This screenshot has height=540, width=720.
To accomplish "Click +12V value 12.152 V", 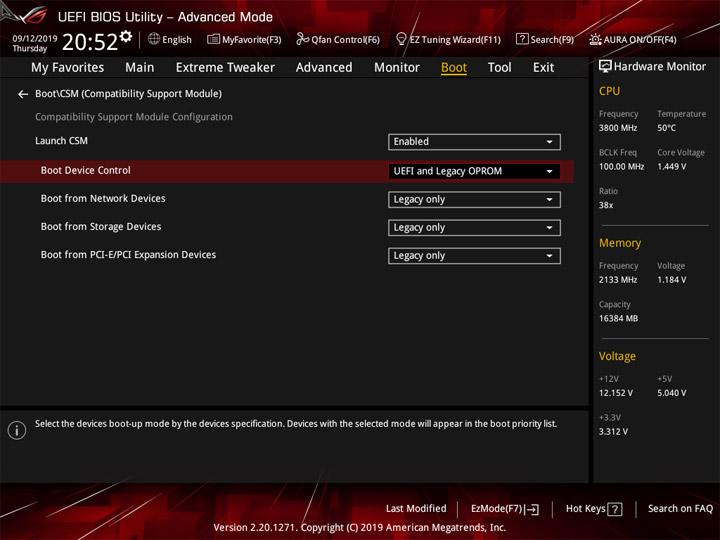I will [x=615, y=394].
